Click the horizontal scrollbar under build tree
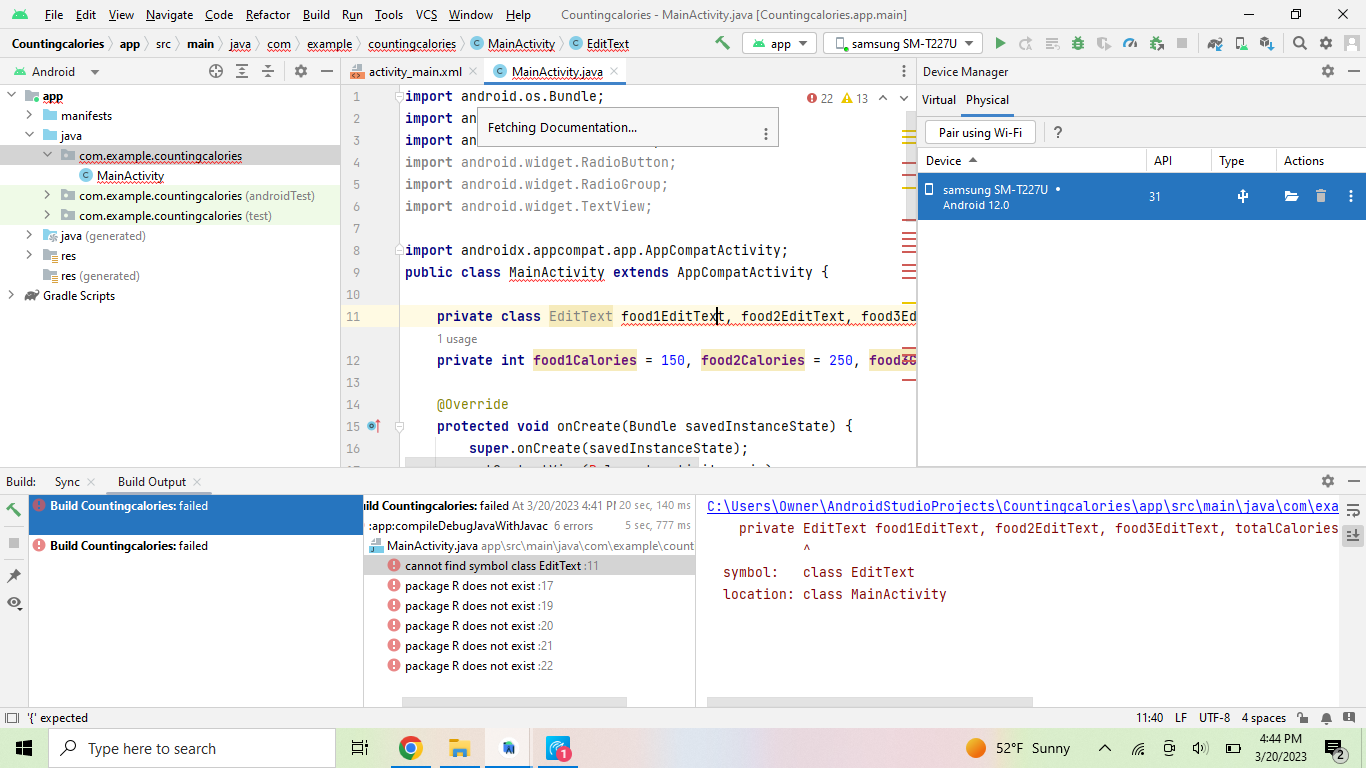This screenshot has width=1366, height=768. pyautogui.click(x=514, y=702)
